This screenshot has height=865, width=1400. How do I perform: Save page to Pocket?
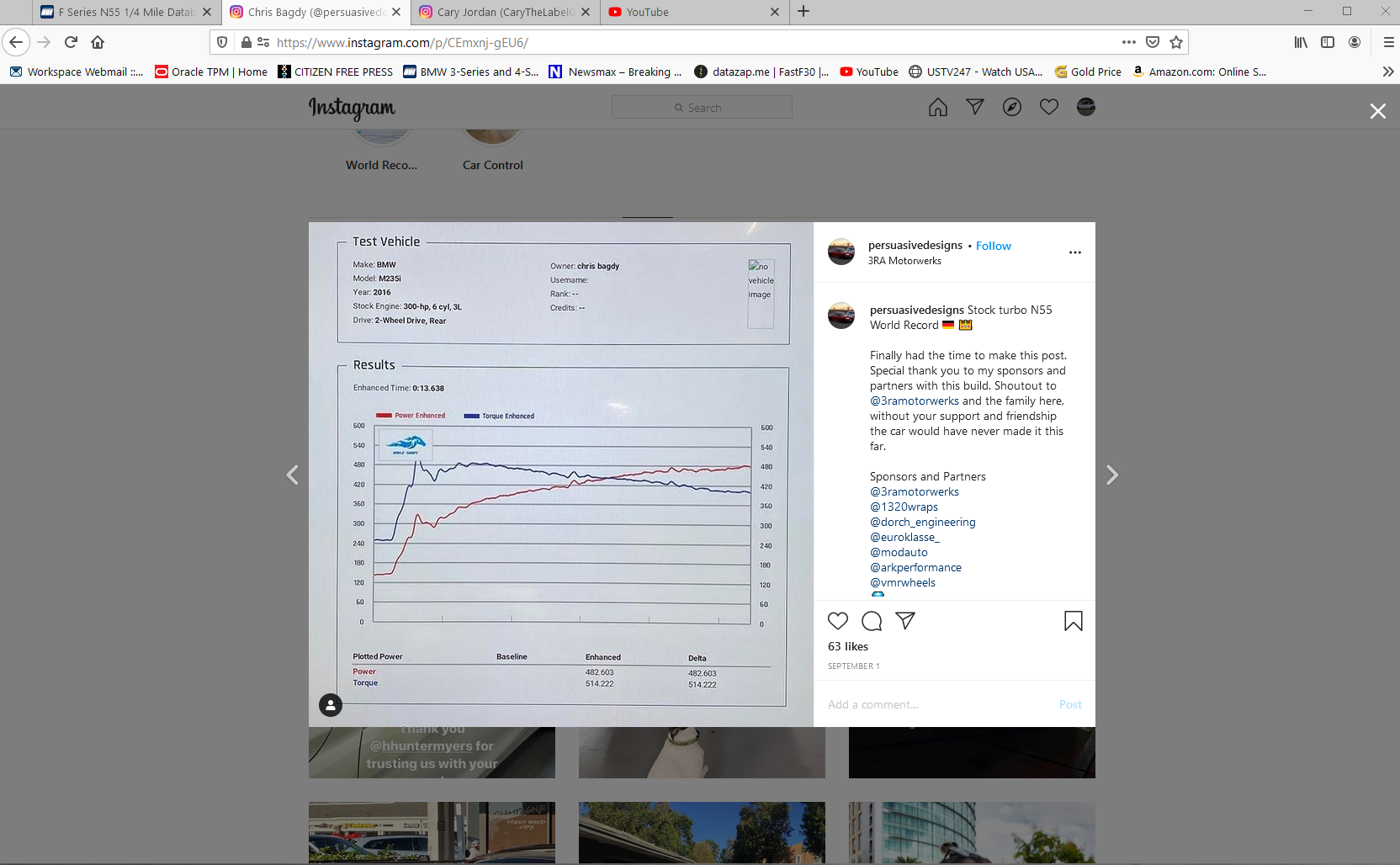coord(1153,42)
